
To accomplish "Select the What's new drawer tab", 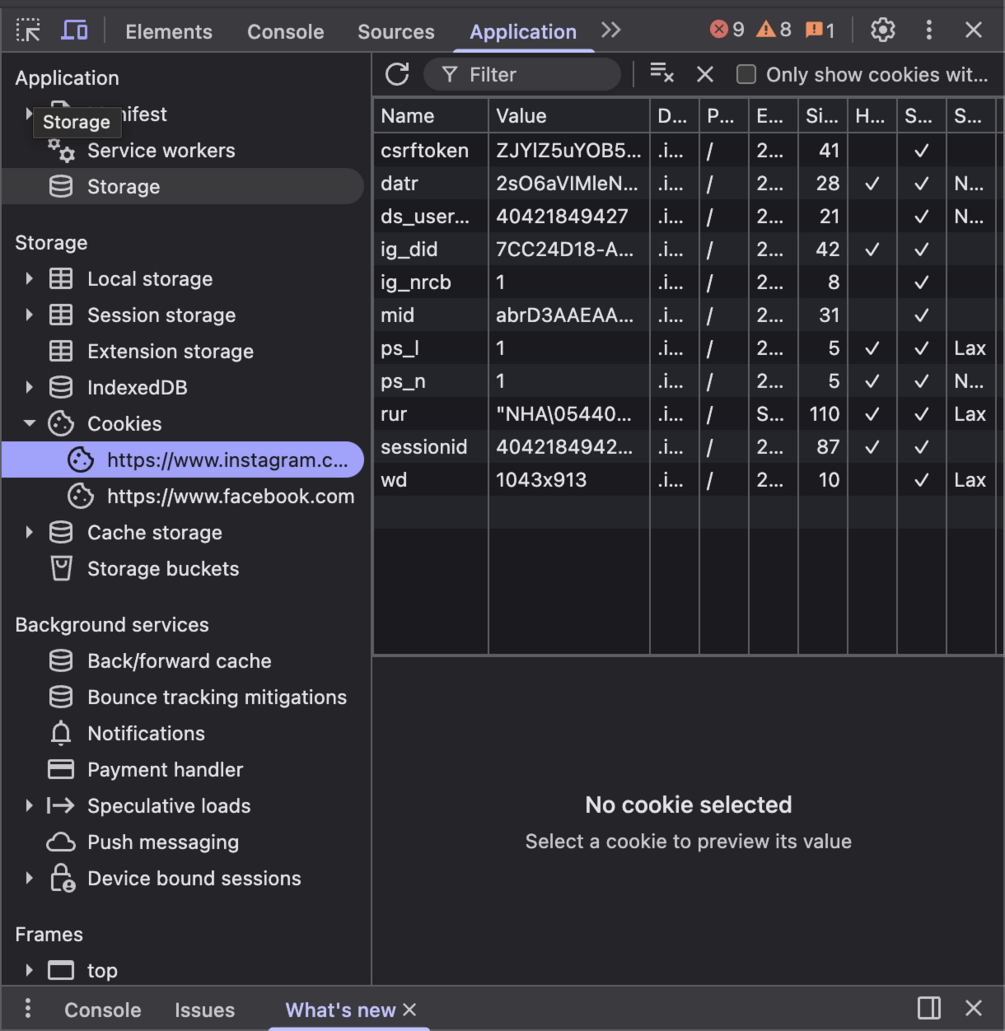I will 340,1010.
